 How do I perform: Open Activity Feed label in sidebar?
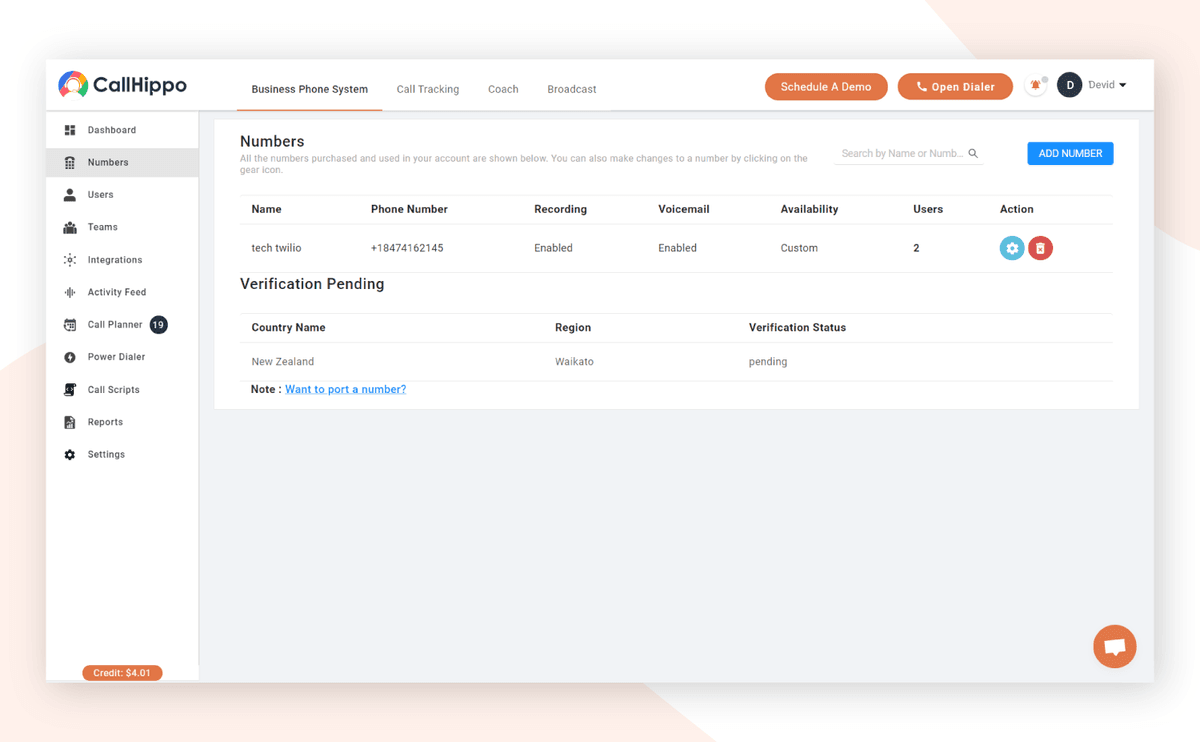[x=117, y=292]
